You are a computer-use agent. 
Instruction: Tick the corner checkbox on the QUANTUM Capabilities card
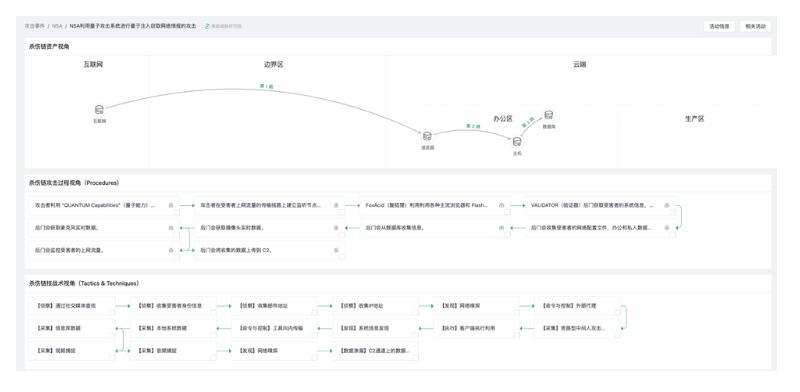point(177,212)
